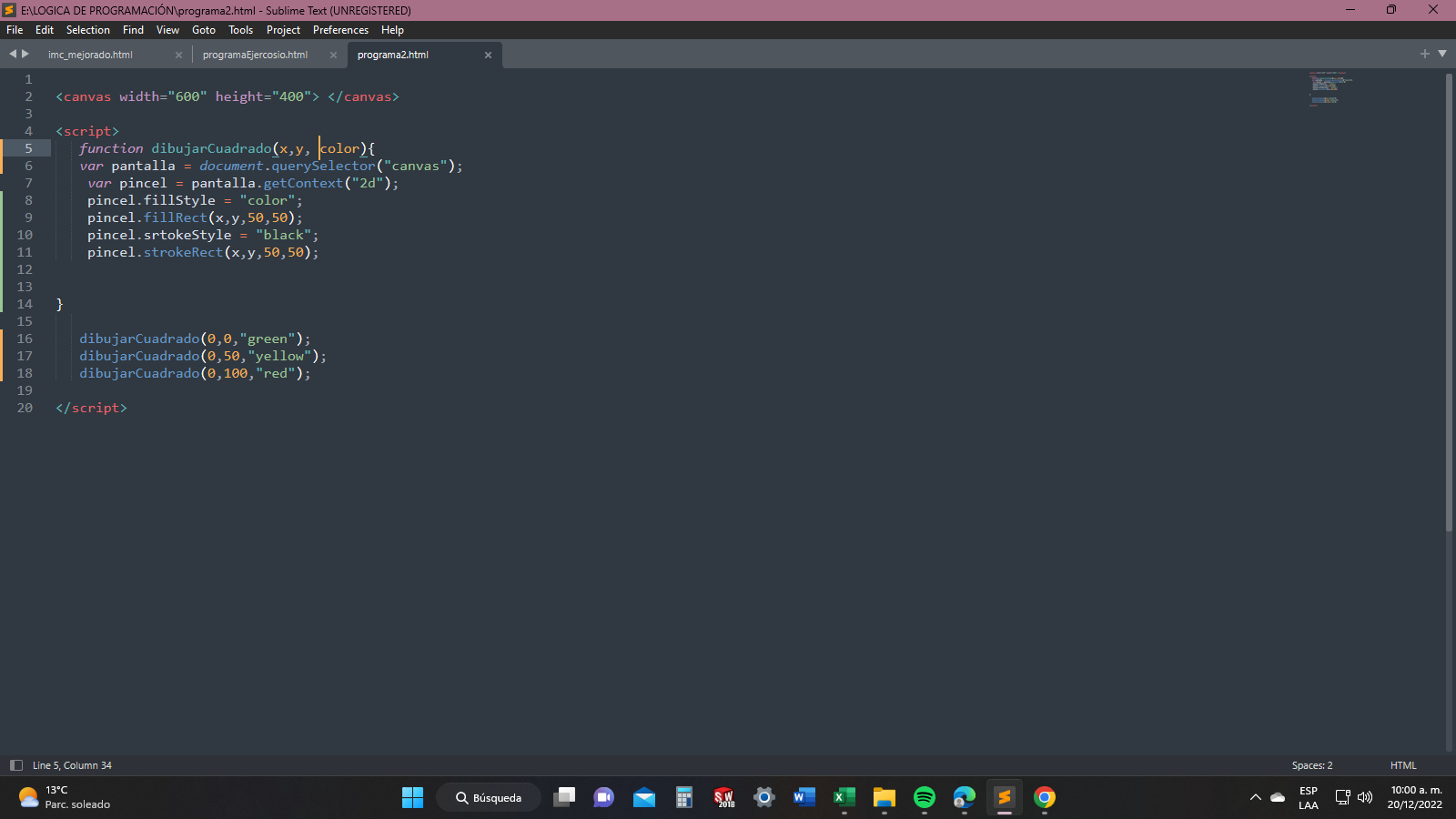Open the Selection menu
Screen dimensions: 1456x819
88,30
